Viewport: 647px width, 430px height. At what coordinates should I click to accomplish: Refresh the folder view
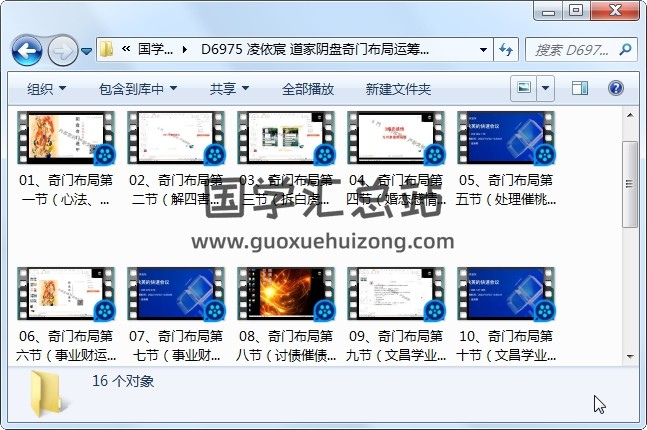coord(506,50)
